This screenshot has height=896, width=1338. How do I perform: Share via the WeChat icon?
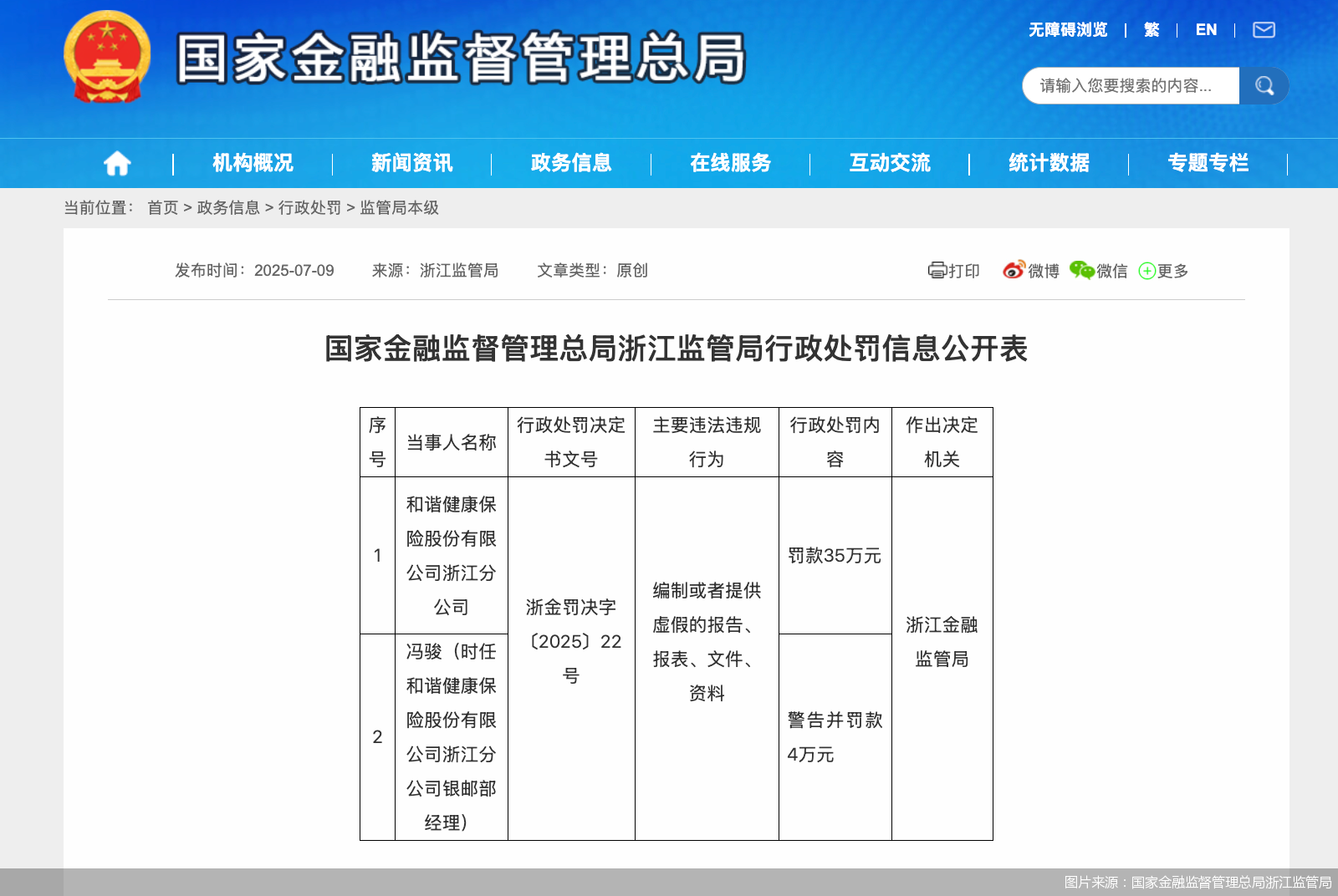[x=1081, y=270]
